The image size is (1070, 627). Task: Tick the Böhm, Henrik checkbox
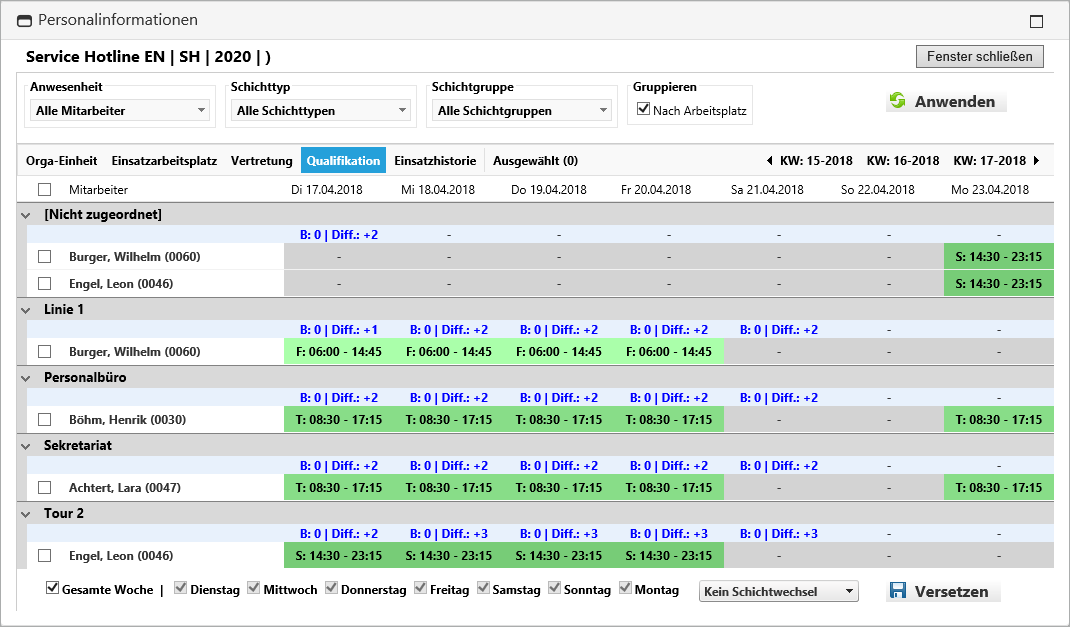44,420
